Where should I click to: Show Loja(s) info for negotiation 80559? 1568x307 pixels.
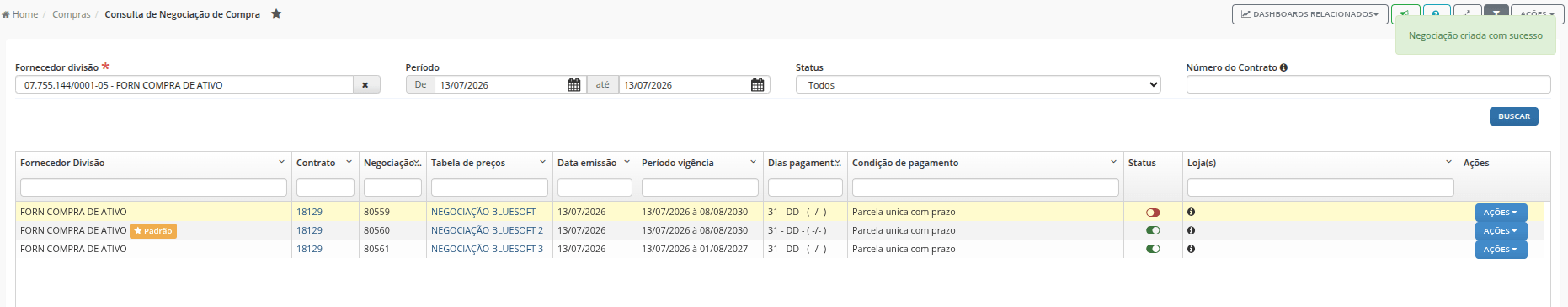(1191, 212)
